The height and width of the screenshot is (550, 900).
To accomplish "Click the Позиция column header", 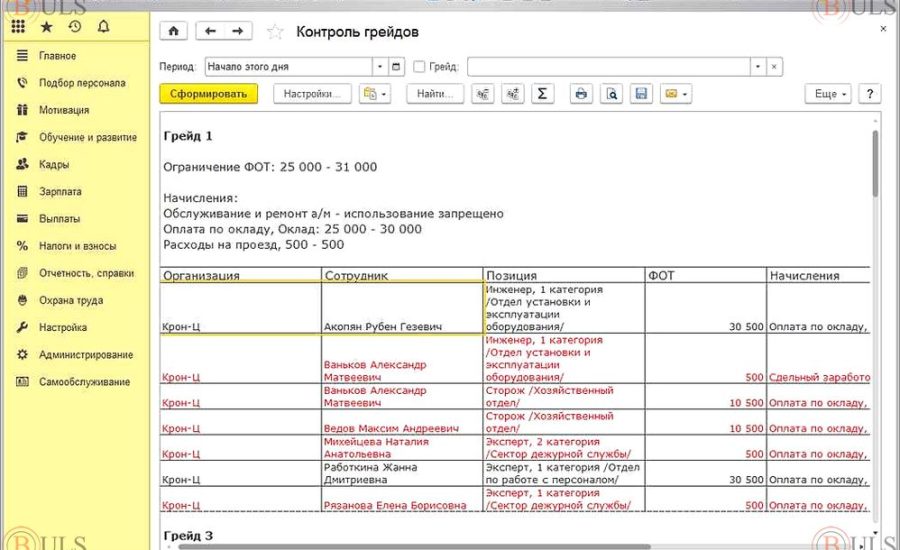I will [x=564, y=275].
